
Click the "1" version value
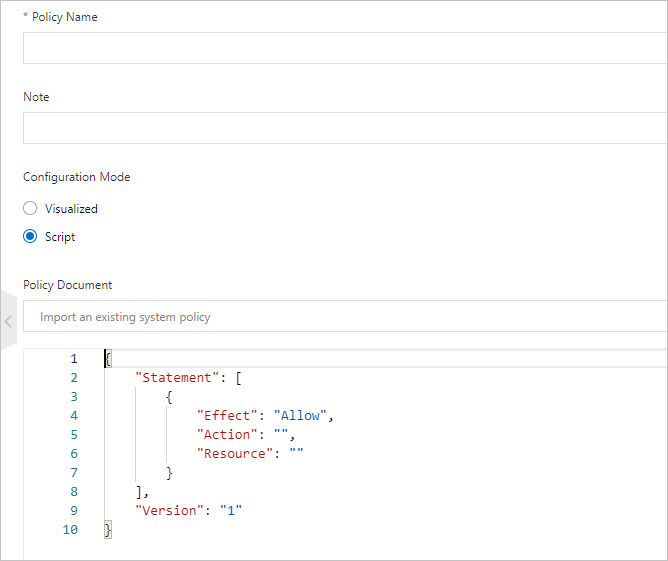231,511
